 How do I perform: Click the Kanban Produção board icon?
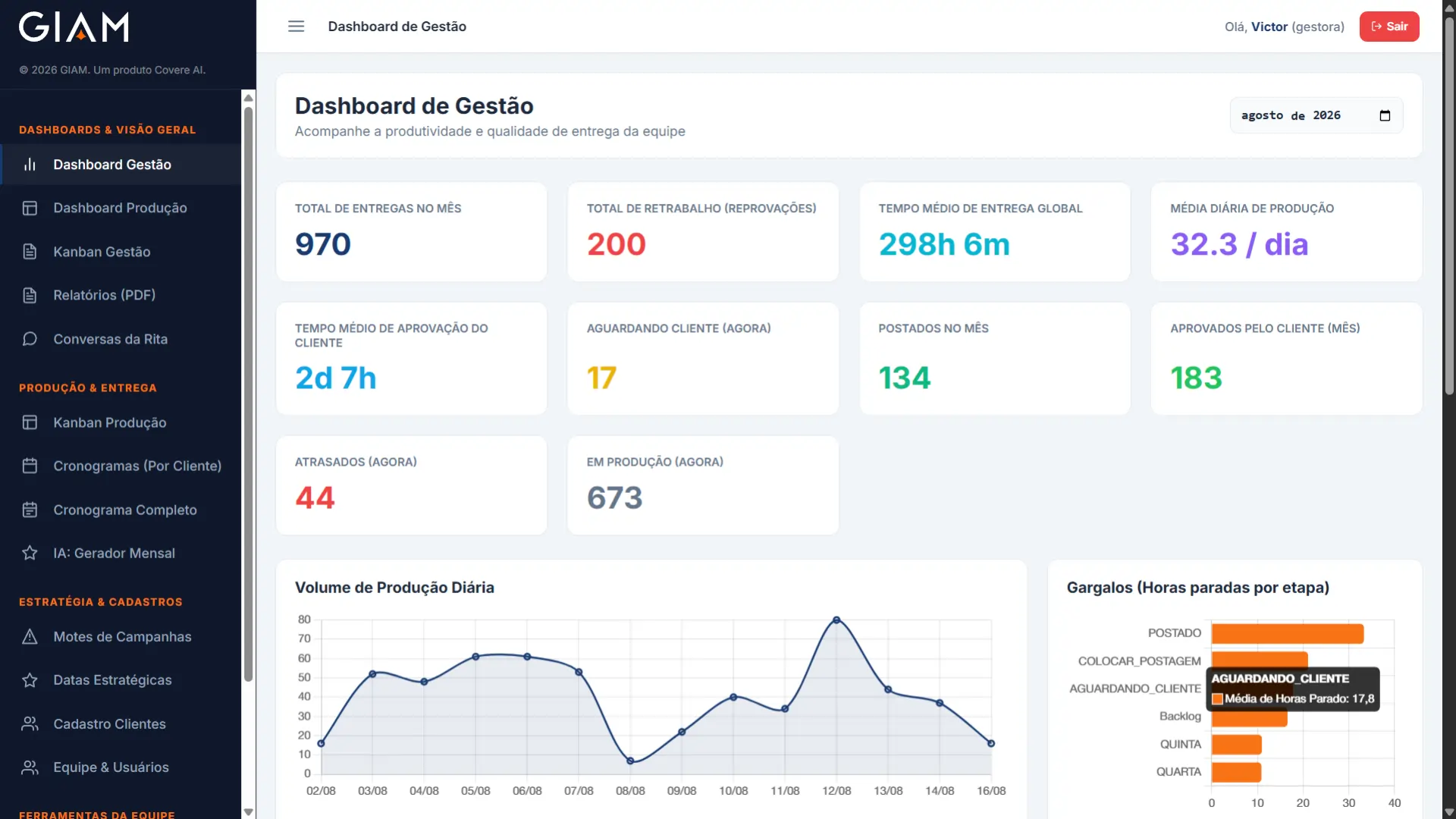(30, 422)
